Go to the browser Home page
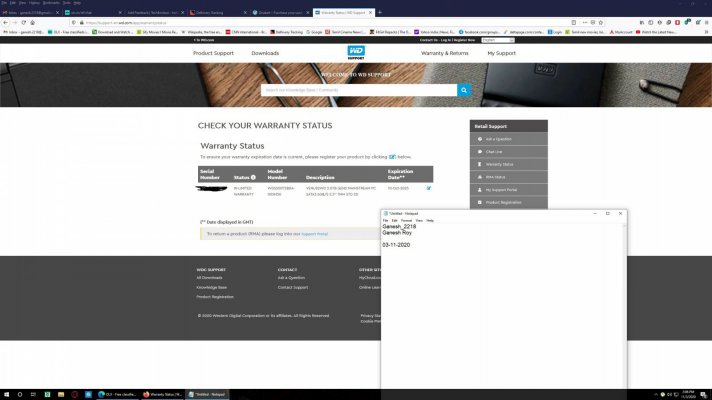The image size is (712, 400). tap(33, 22)
